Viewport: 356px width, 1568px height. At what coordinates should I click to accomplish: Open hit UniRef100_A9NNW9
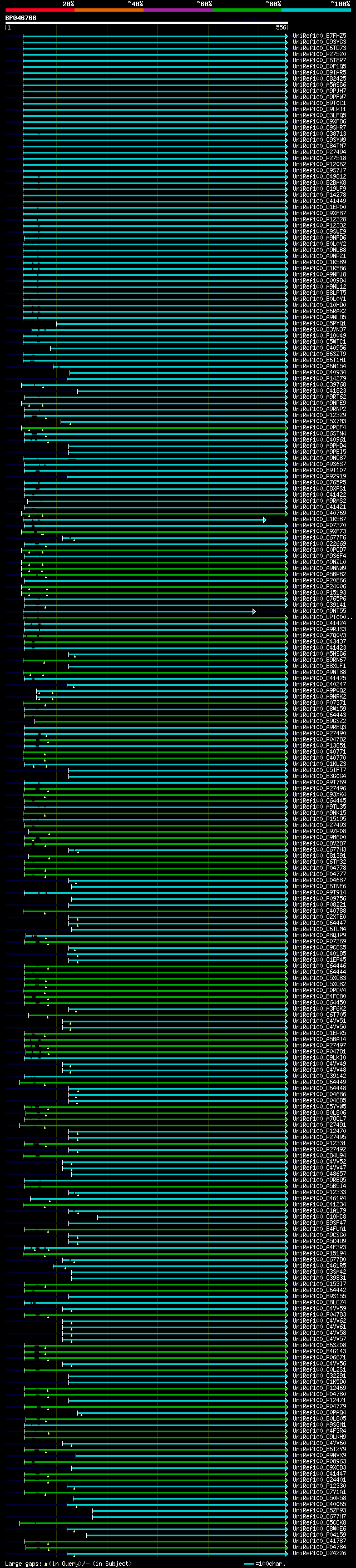319,568
